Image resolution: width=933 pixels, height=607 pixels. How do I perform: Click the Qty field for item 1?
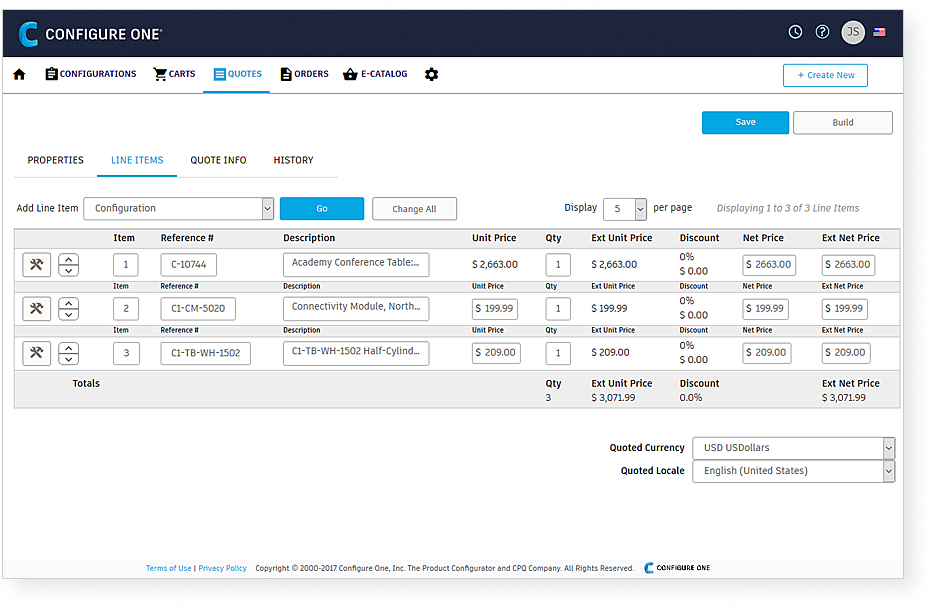tap(558, 265)
